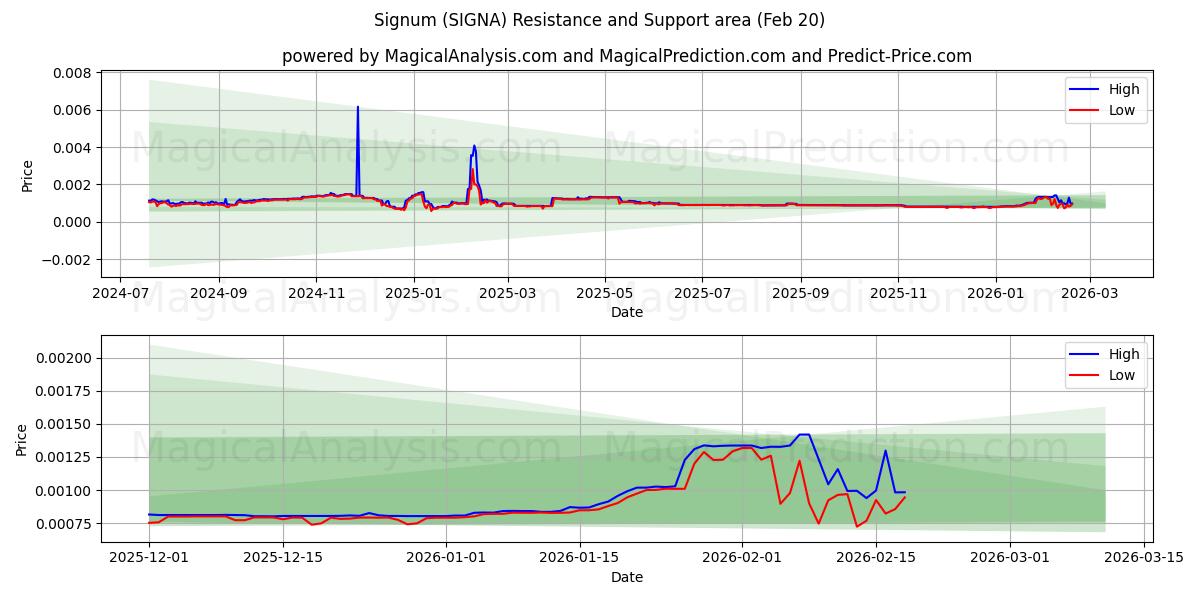Click the 0.008 value on top price axis
The width and height of the screenshot is (1200, 600).
click(71, 72)
